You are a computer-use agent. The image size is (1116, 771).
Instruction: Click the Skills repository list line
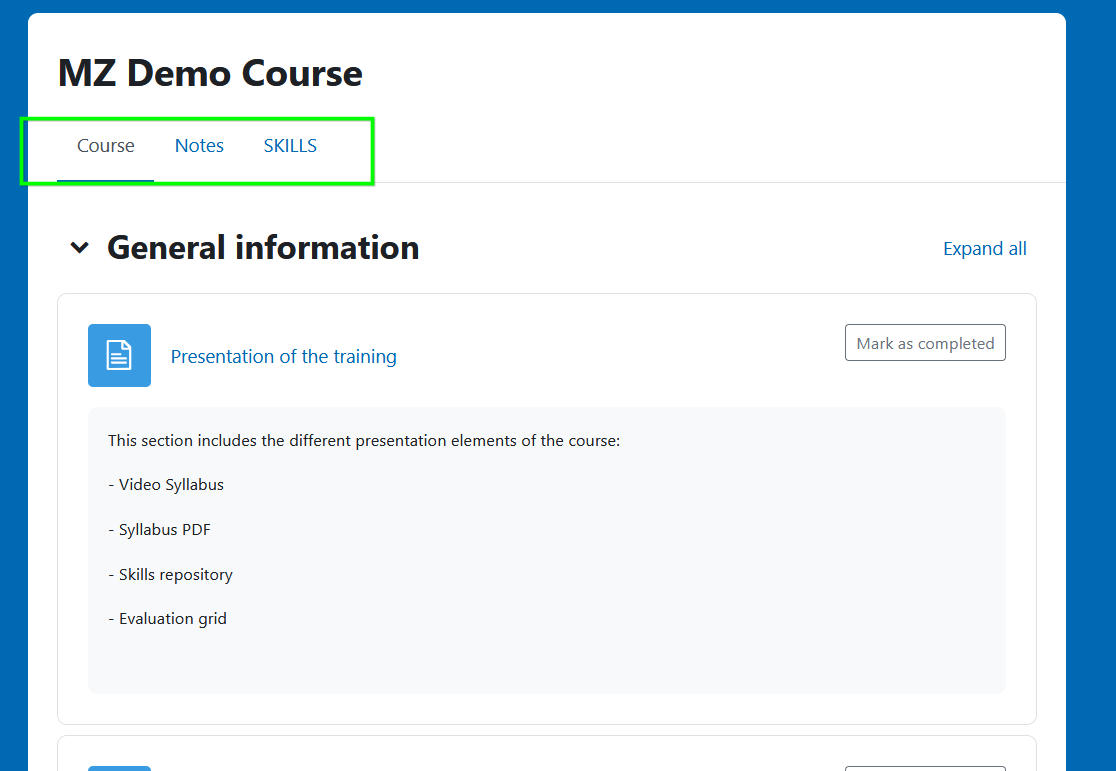coord(170,575)
